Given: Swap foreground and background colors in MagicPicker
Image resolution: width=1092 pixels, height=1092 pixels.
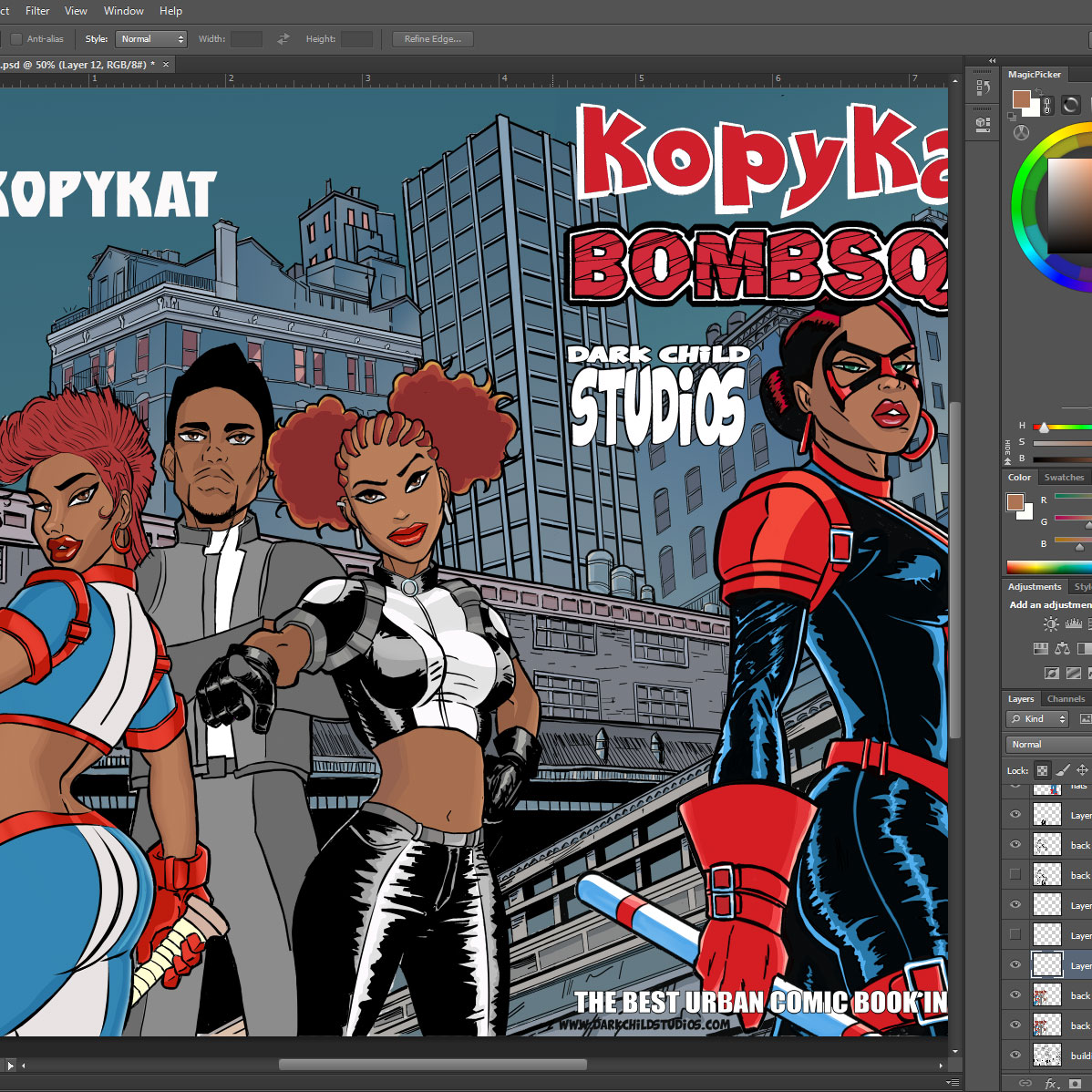Looking at the screenshot, I should [1038, 91].
